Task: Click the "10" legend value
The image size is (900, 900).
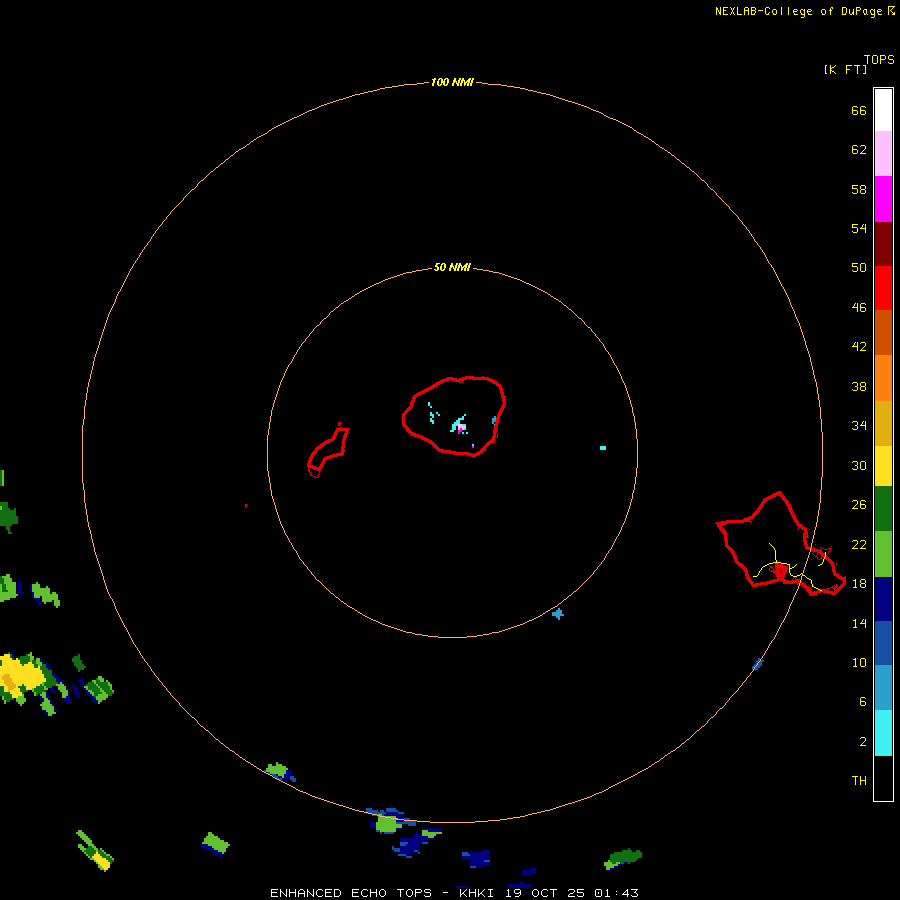Action: (x=859, y=663)
